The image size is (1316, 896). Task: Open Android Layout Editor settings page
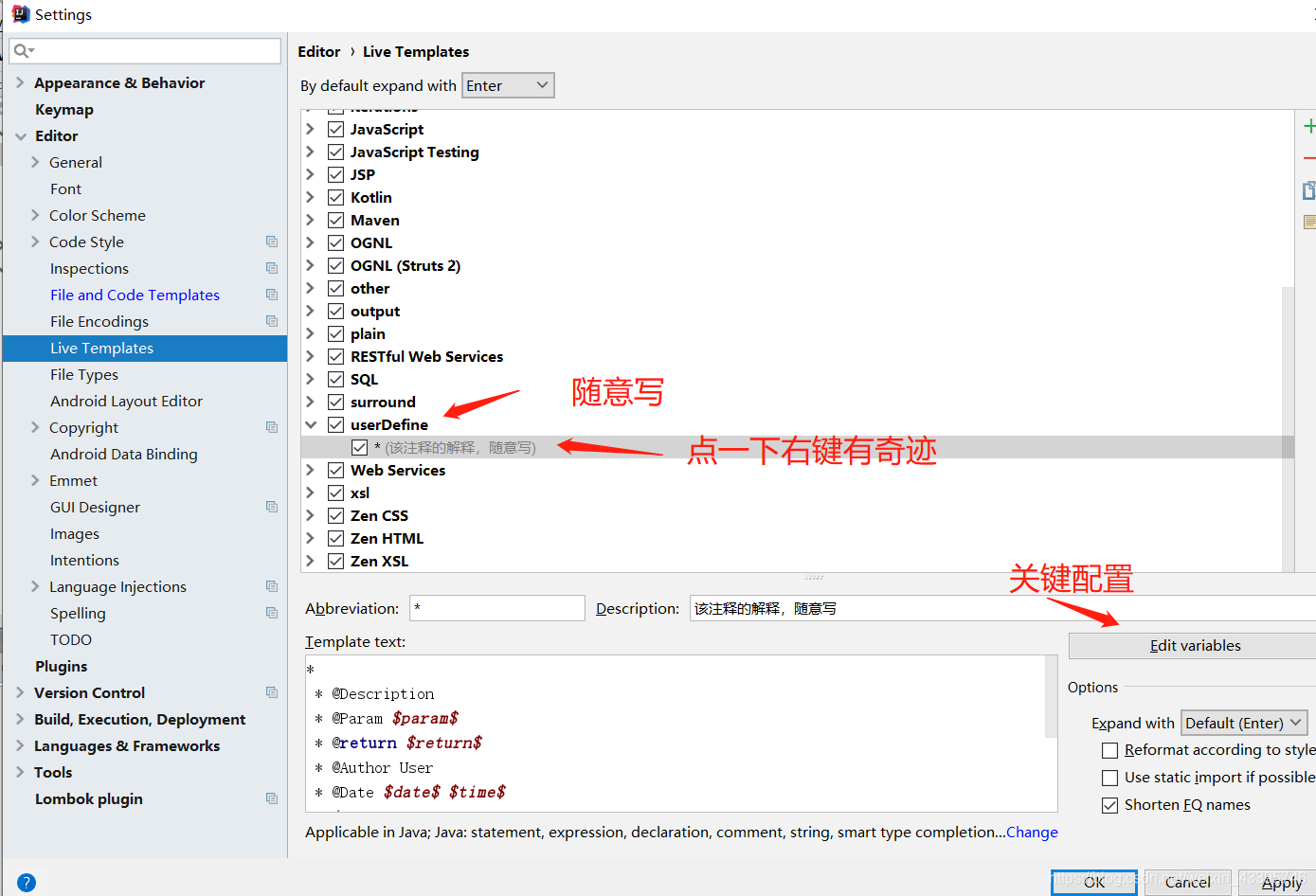126,401
